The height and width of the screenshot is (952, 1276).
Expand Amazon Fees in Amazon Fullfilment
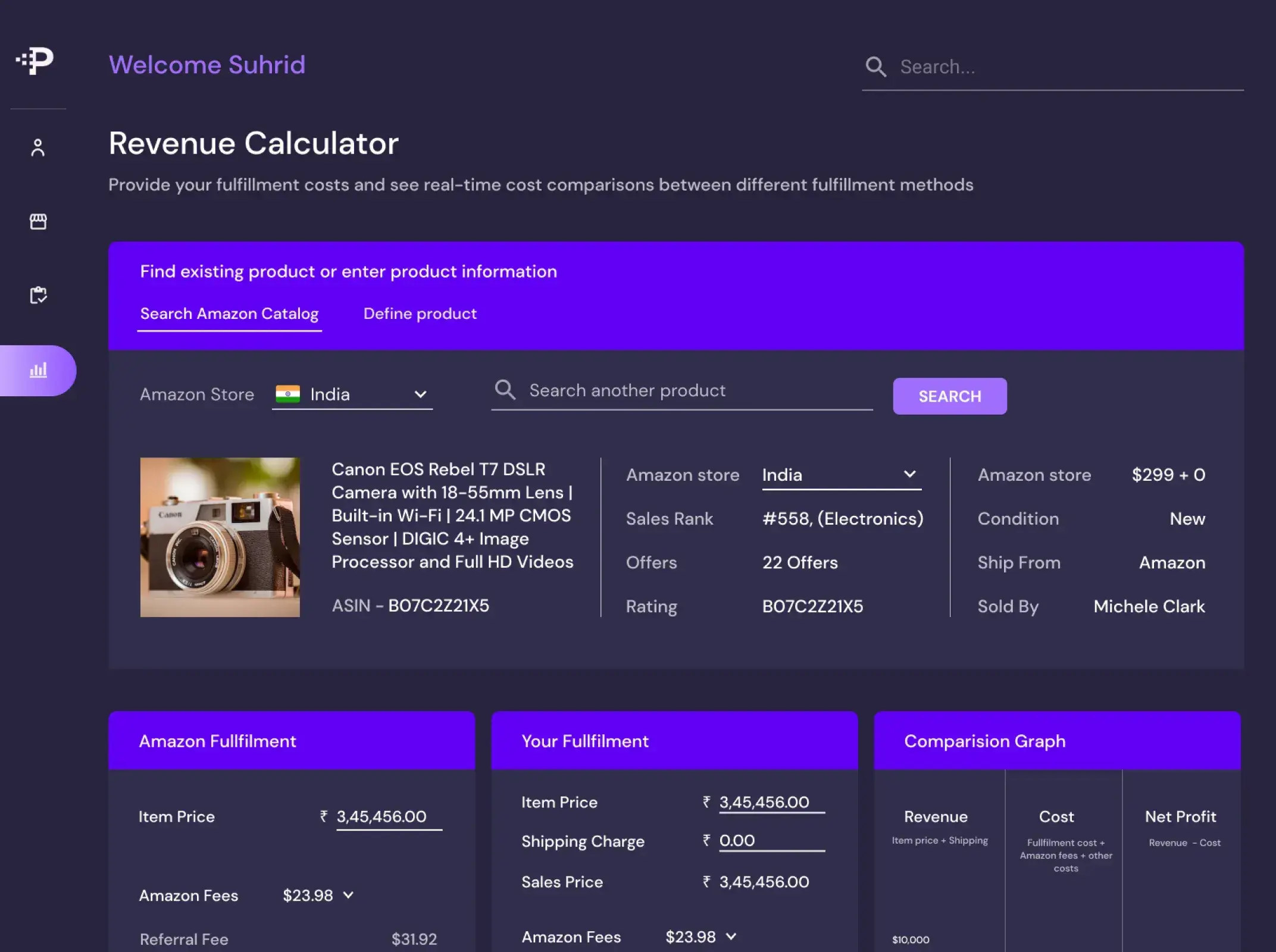(x=349, y=895)
